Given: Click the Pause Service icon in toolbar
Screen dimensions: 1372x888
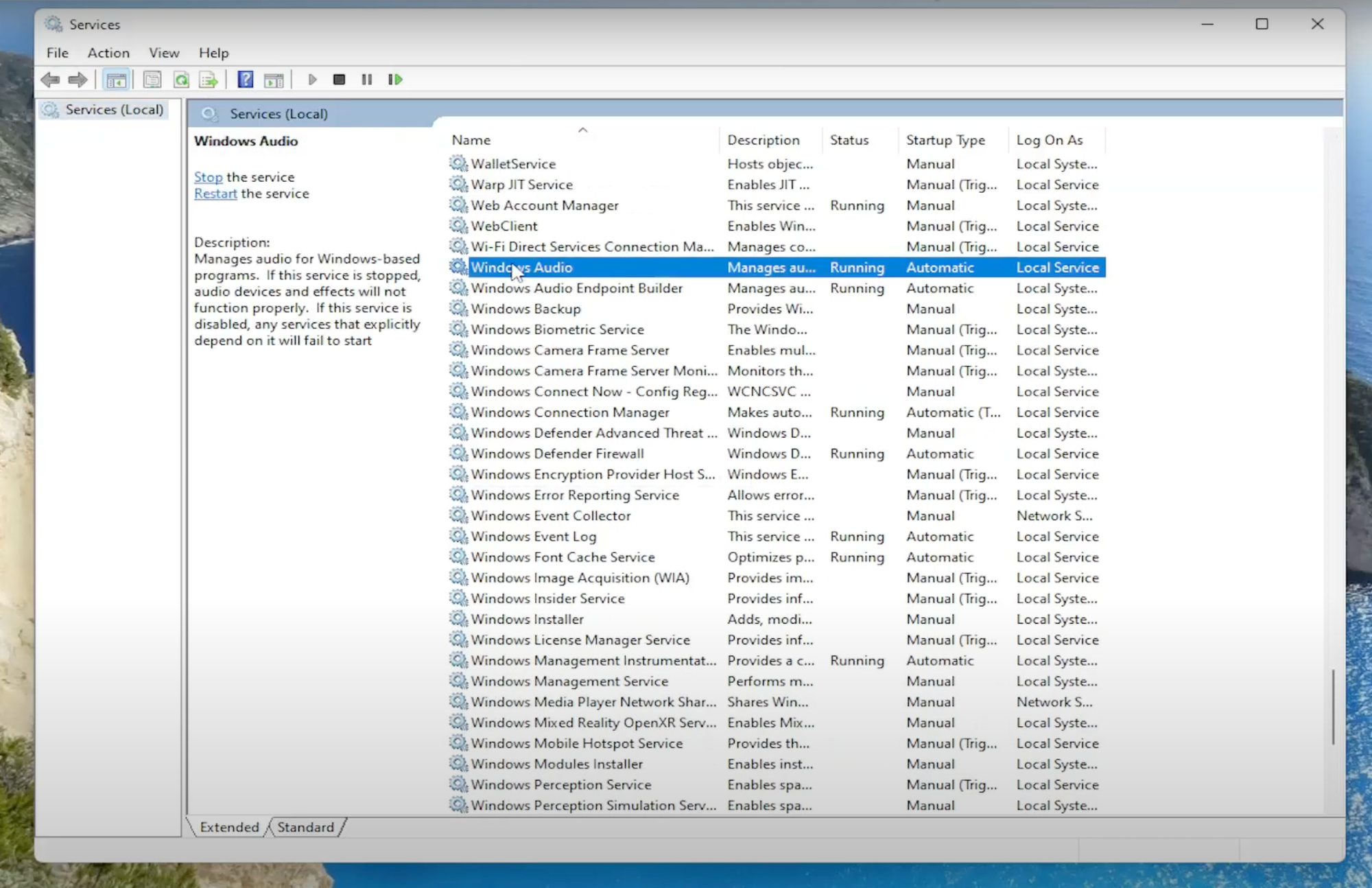Looking at the screenshot, I should (x=366, y=79).
